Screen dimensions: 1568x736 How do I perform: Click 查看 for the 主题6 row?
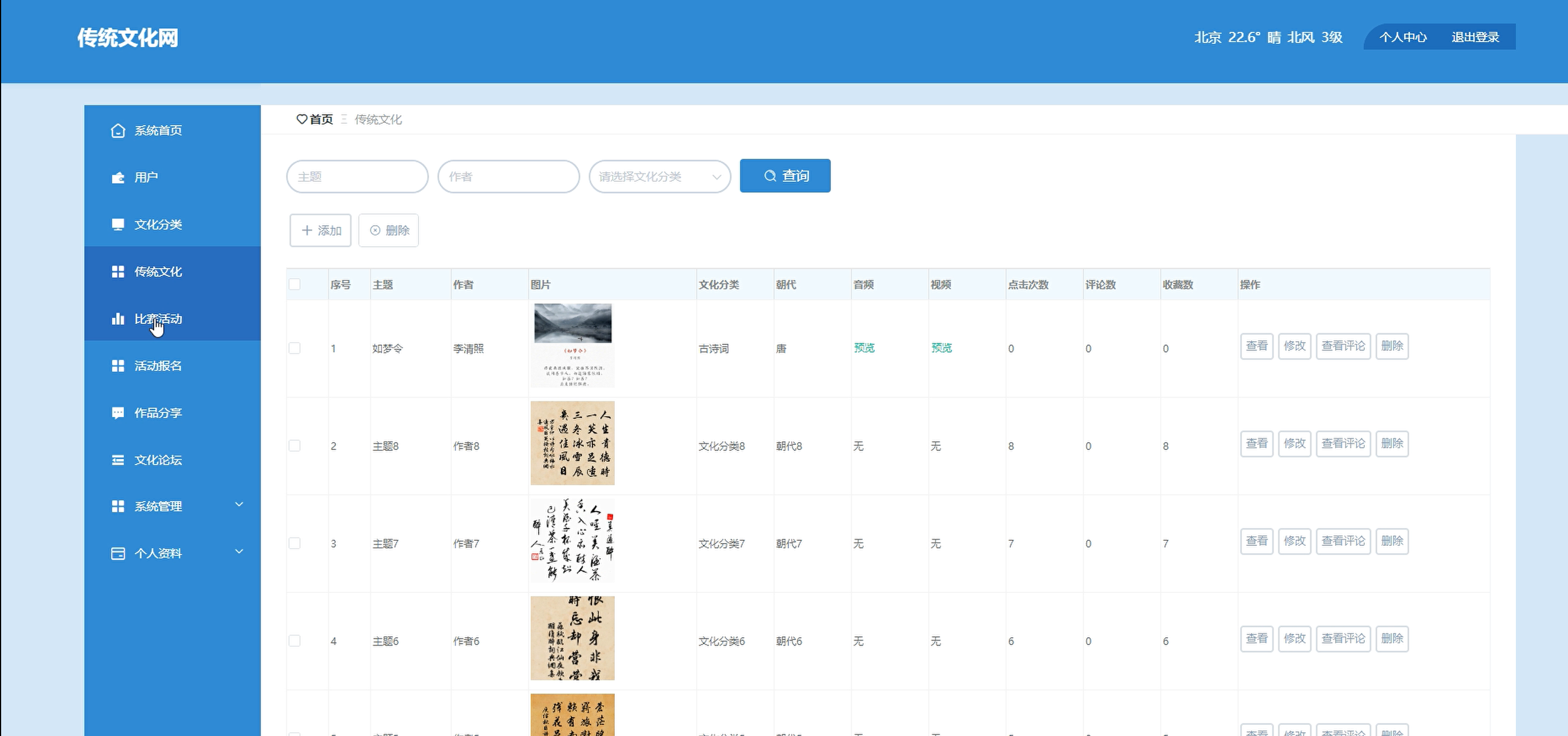point(1257,638)
